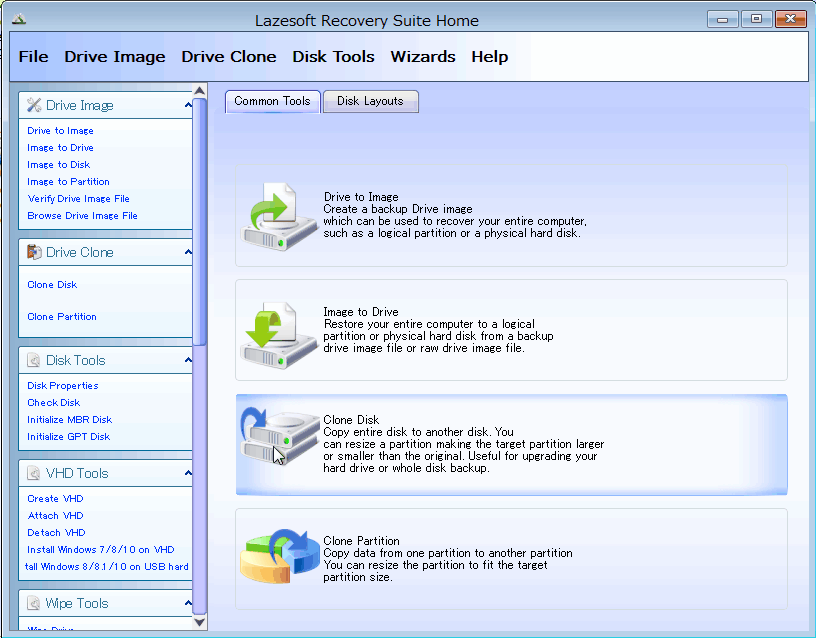Open the Drive Image menu
The image size is (816, 638).
click(x=114, y=56)
